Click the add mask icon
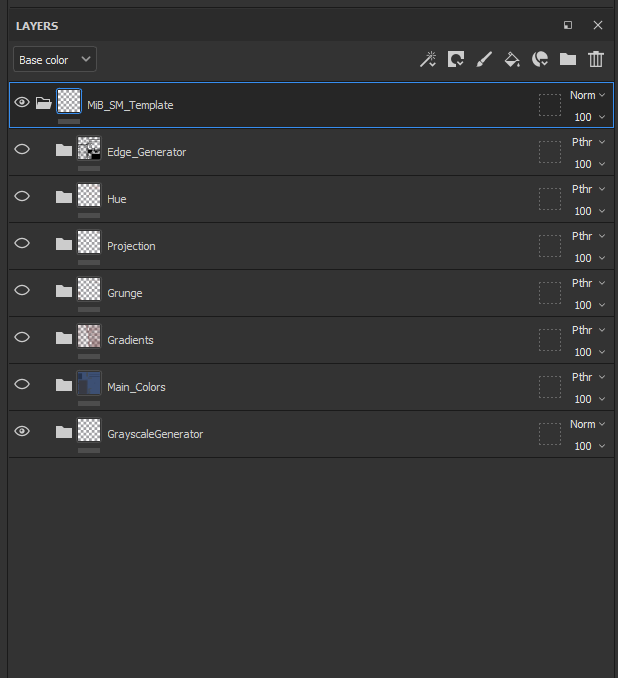 [455, 60]
